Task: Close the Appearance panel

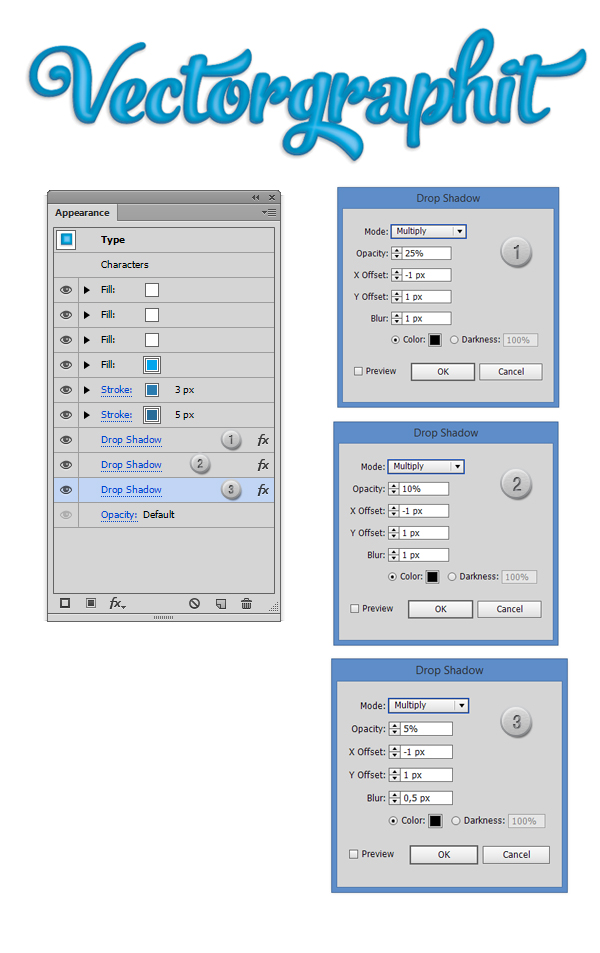Action: point(272,198)
